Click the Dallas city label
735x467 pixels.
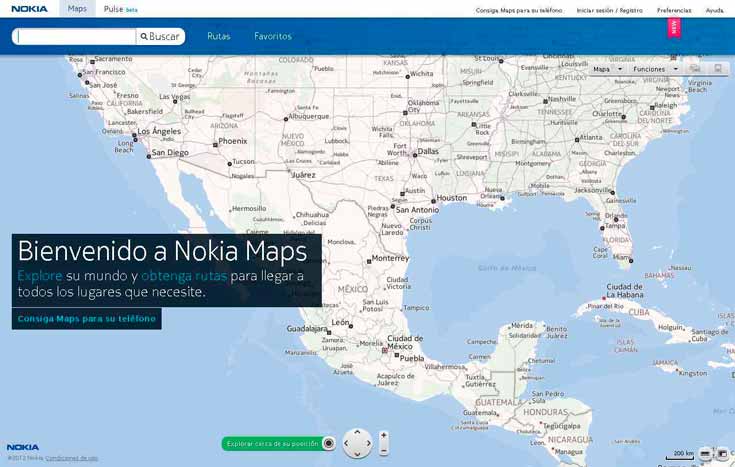tap(428, 151)
